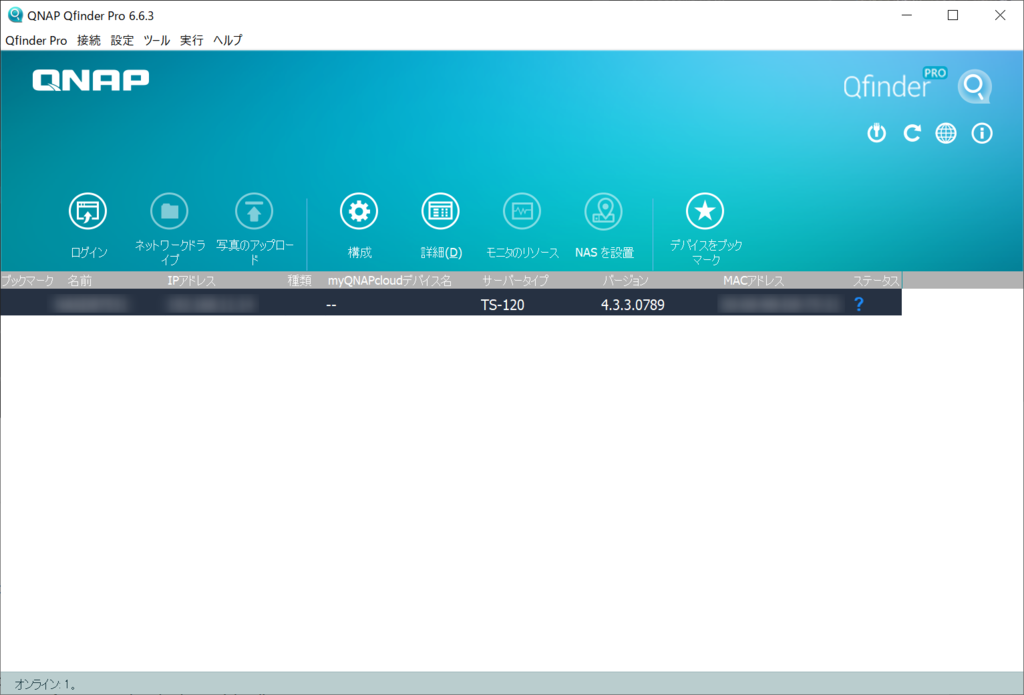
Task: Select the TS-120 server type cell
Action: pyautogui.click(x=502, y=304)
